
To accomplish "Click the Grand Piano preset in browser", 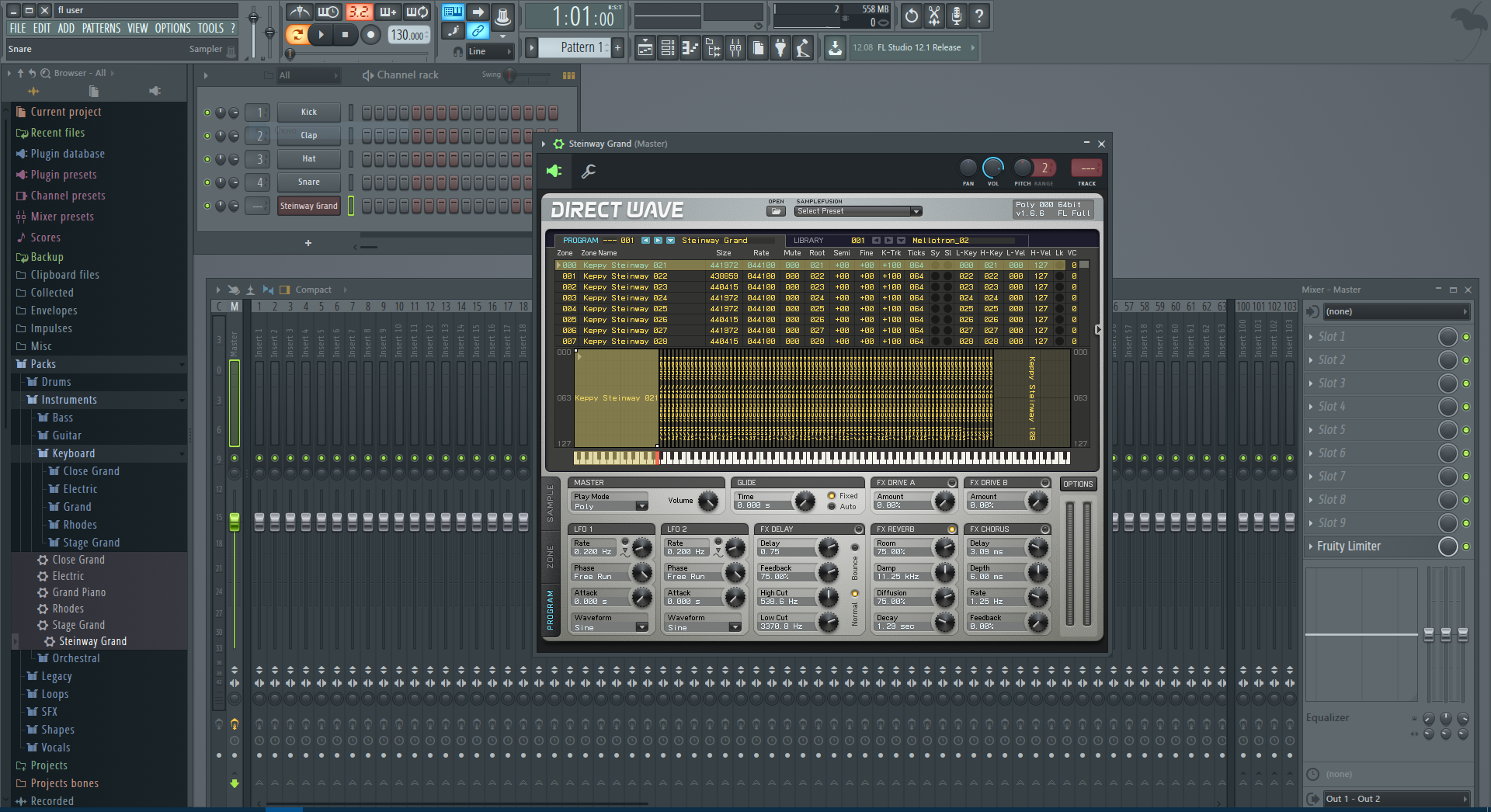I will pyautogui.click(x=79, y=592).
